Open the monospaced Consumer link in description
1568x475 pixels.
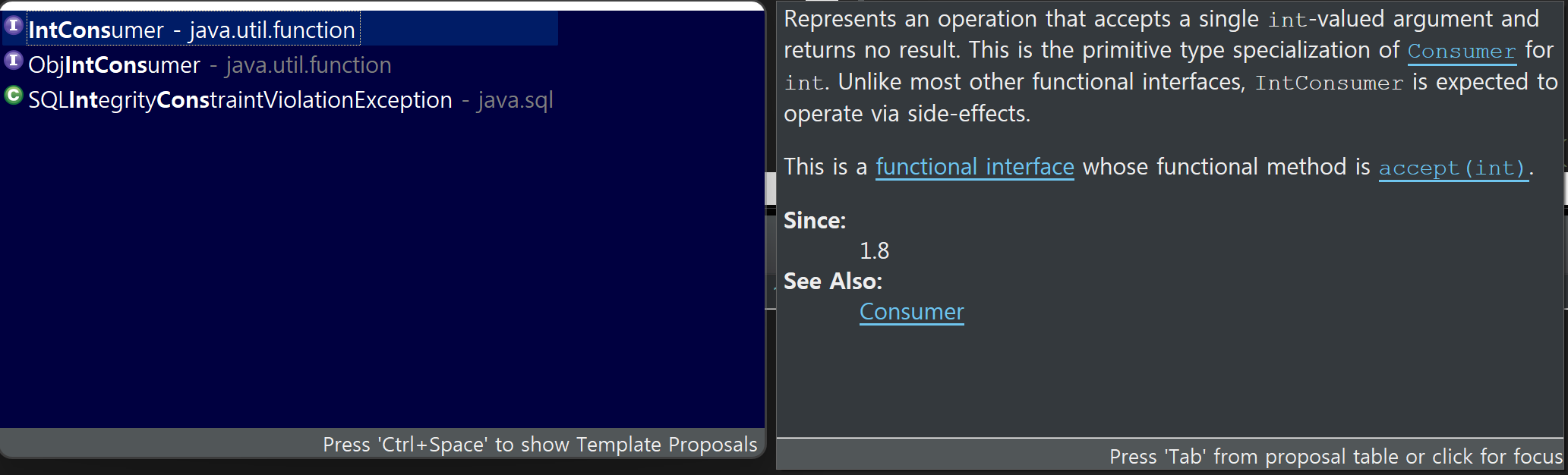coord(1462,52)
